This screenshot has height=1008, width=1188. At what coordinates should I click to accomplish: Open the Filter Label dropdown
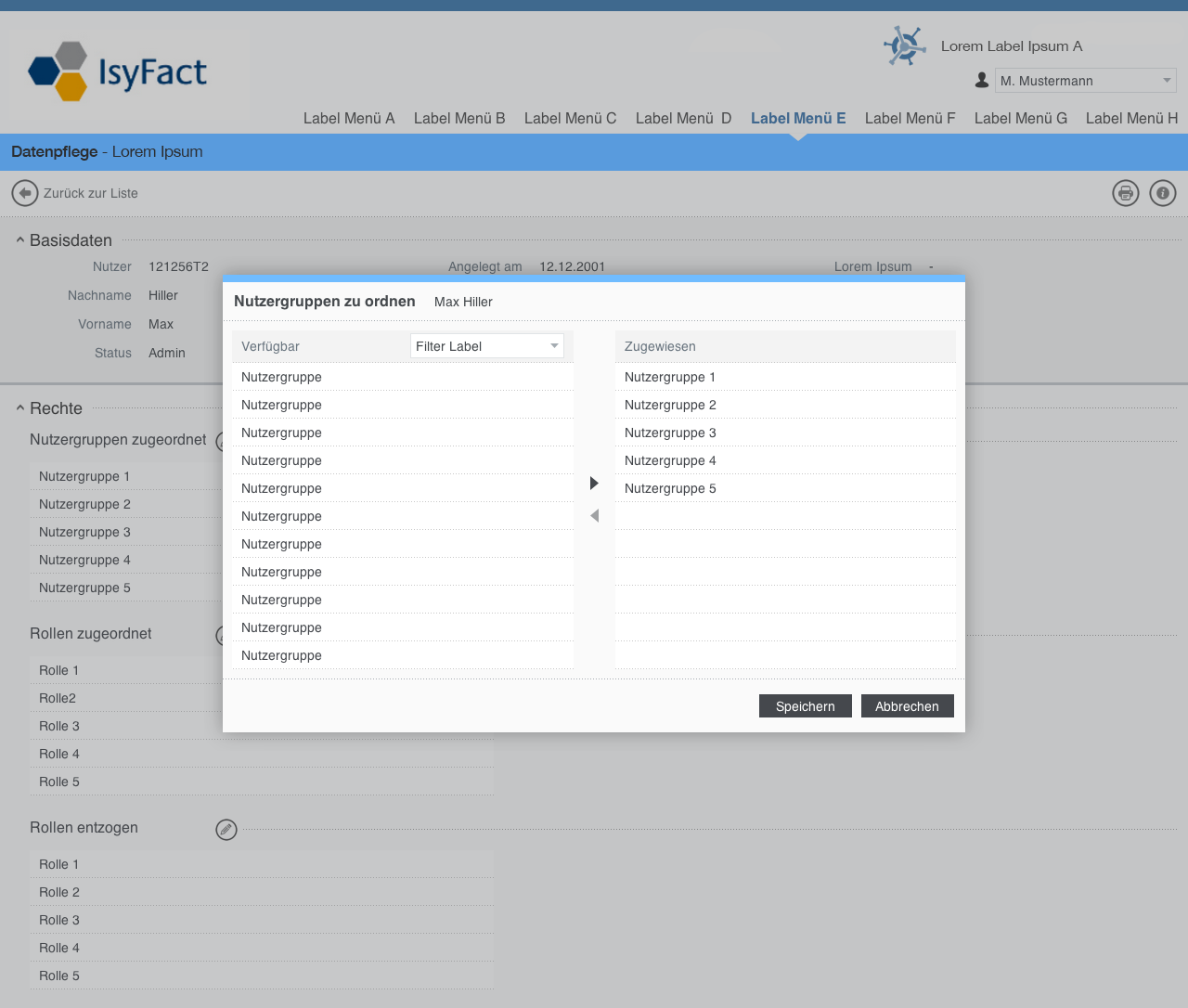click(x=487, y=346)
